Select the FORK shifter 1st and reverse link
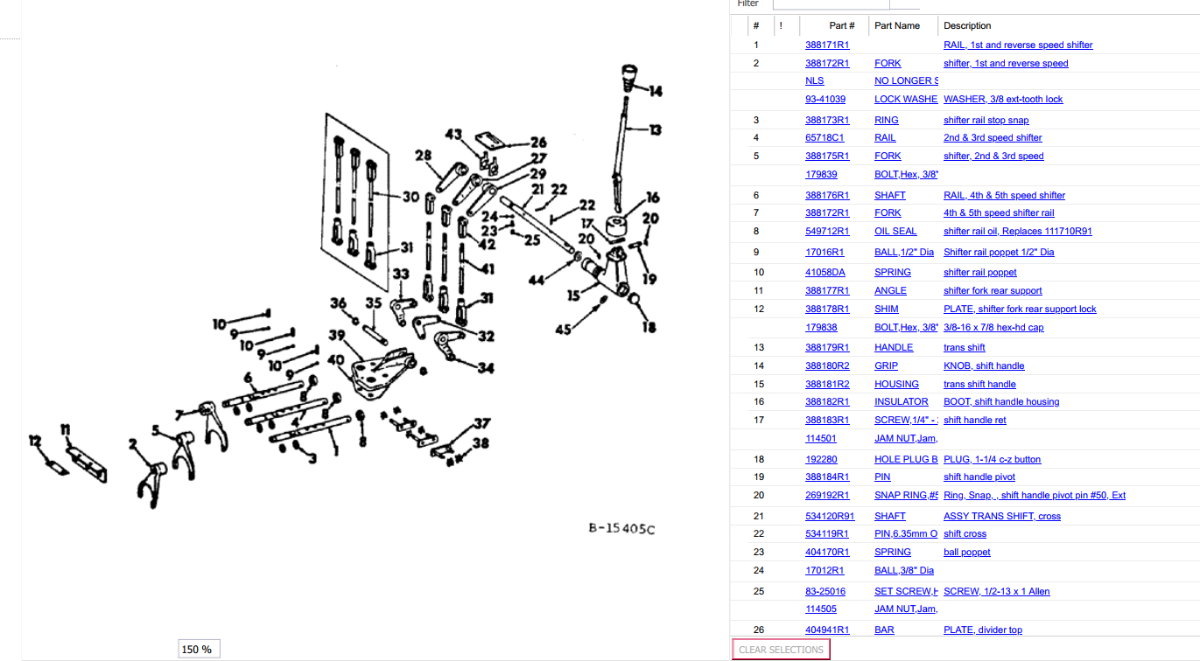1200x661 pixels. click(x=888, y=62)
